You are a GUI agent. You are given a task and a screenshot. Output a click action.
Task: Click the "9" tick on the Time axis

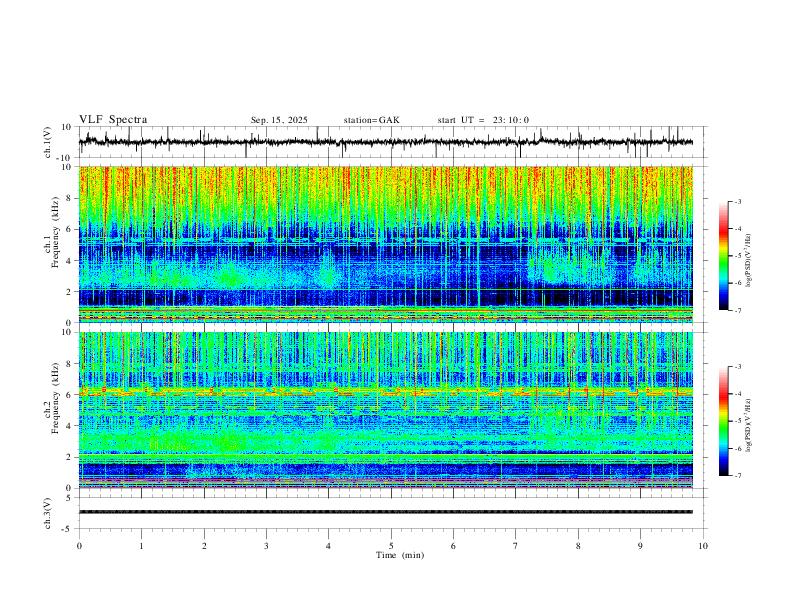pos(640,546)
